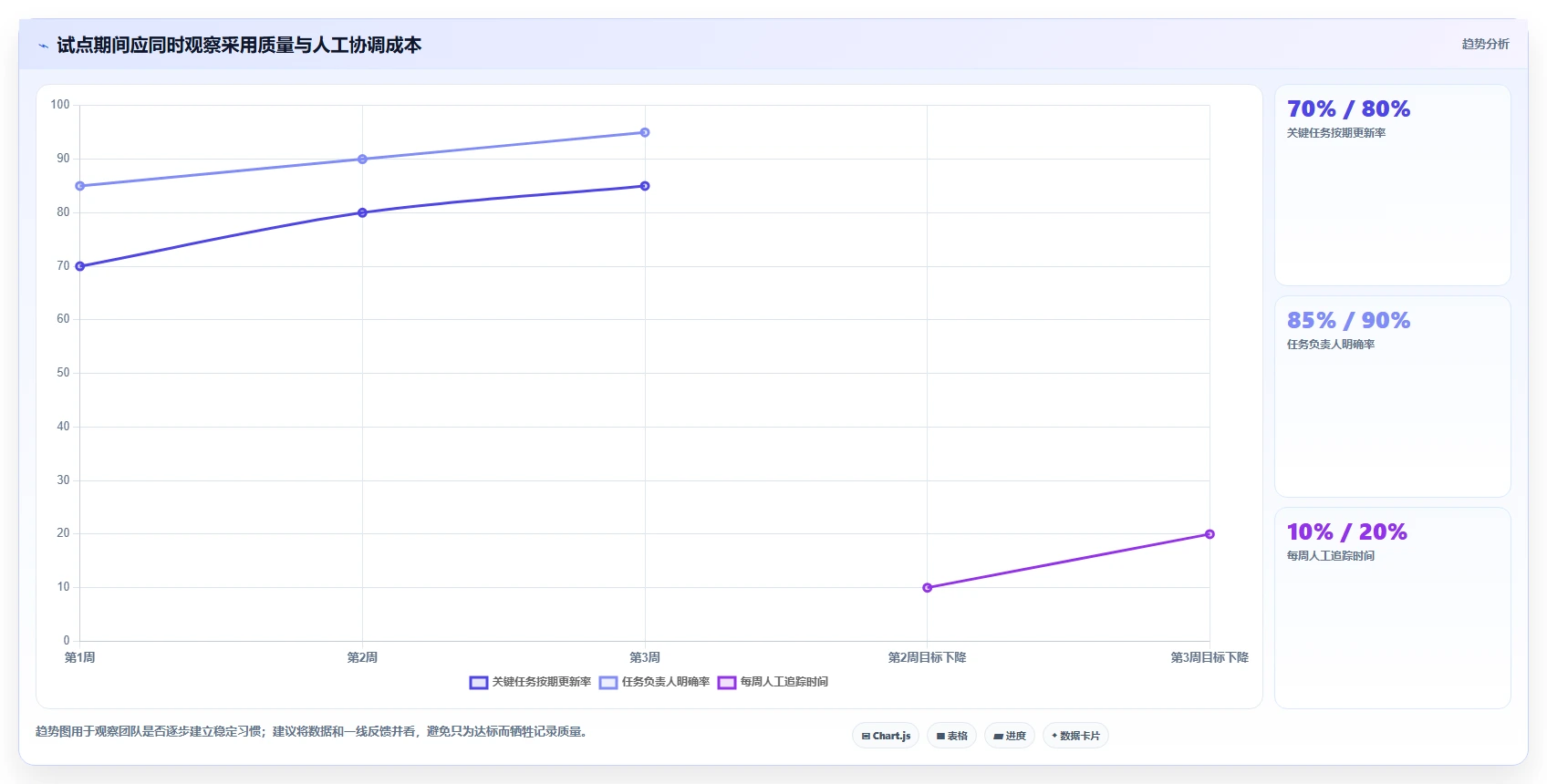The height and width of the screenshot is (784, 1547).
Task: Select the 第3周 point at 85 on the dark line
Action: [645, 186]
